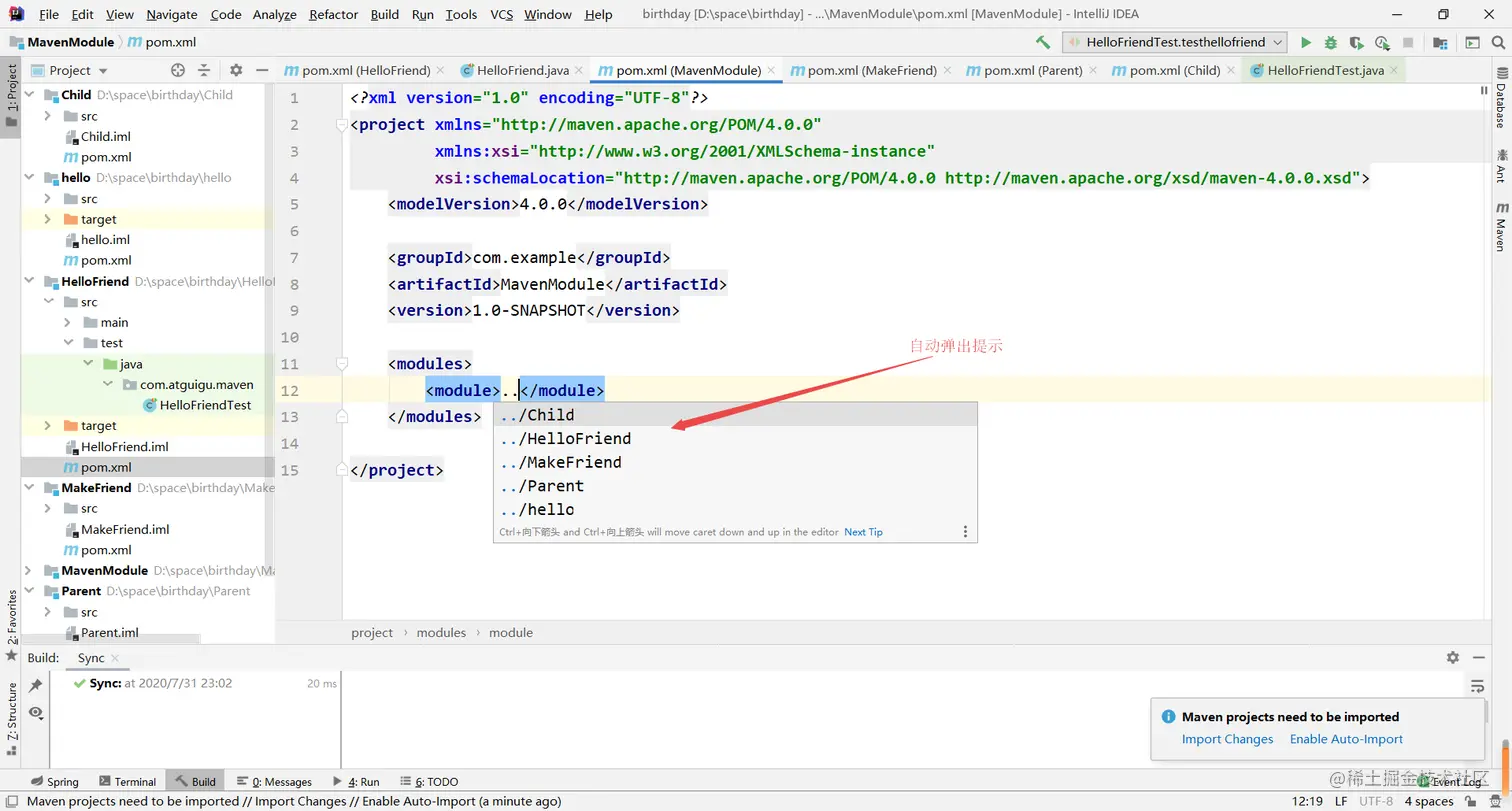Select Child.iml in the project tree
Screen dimensions: 1512x811
click(106, 137)
